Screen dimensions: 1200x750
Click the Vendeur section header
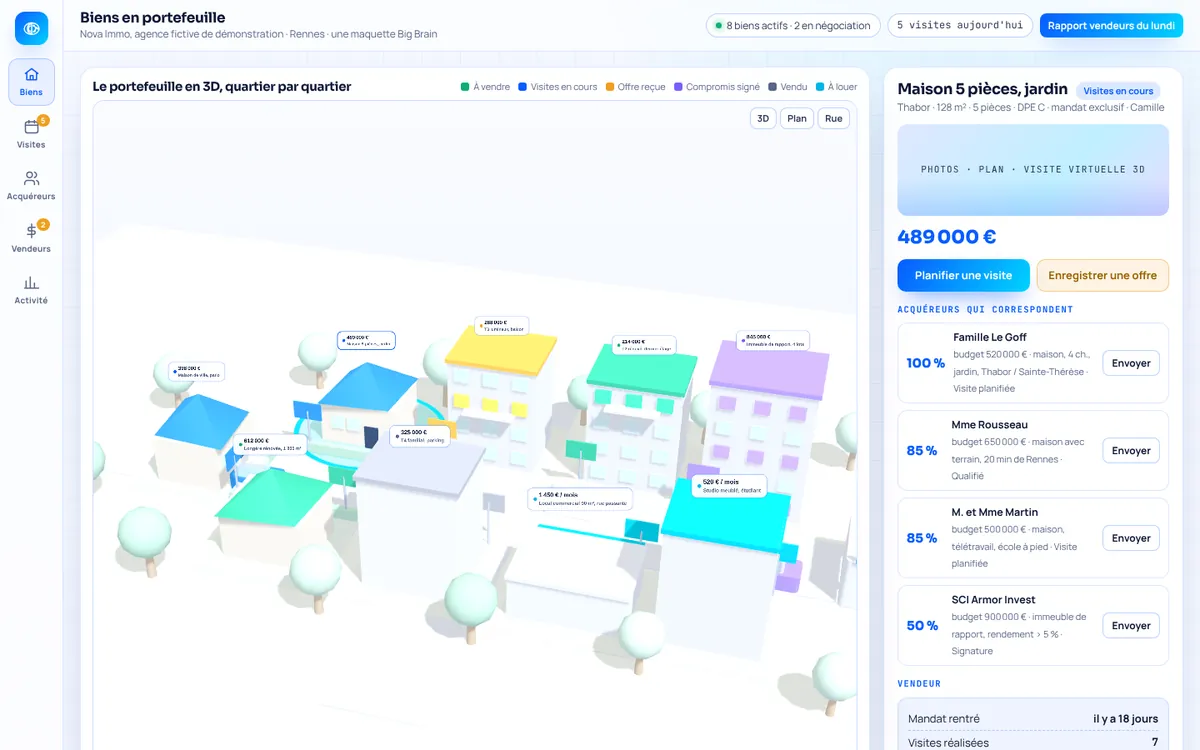coord(919,684)
